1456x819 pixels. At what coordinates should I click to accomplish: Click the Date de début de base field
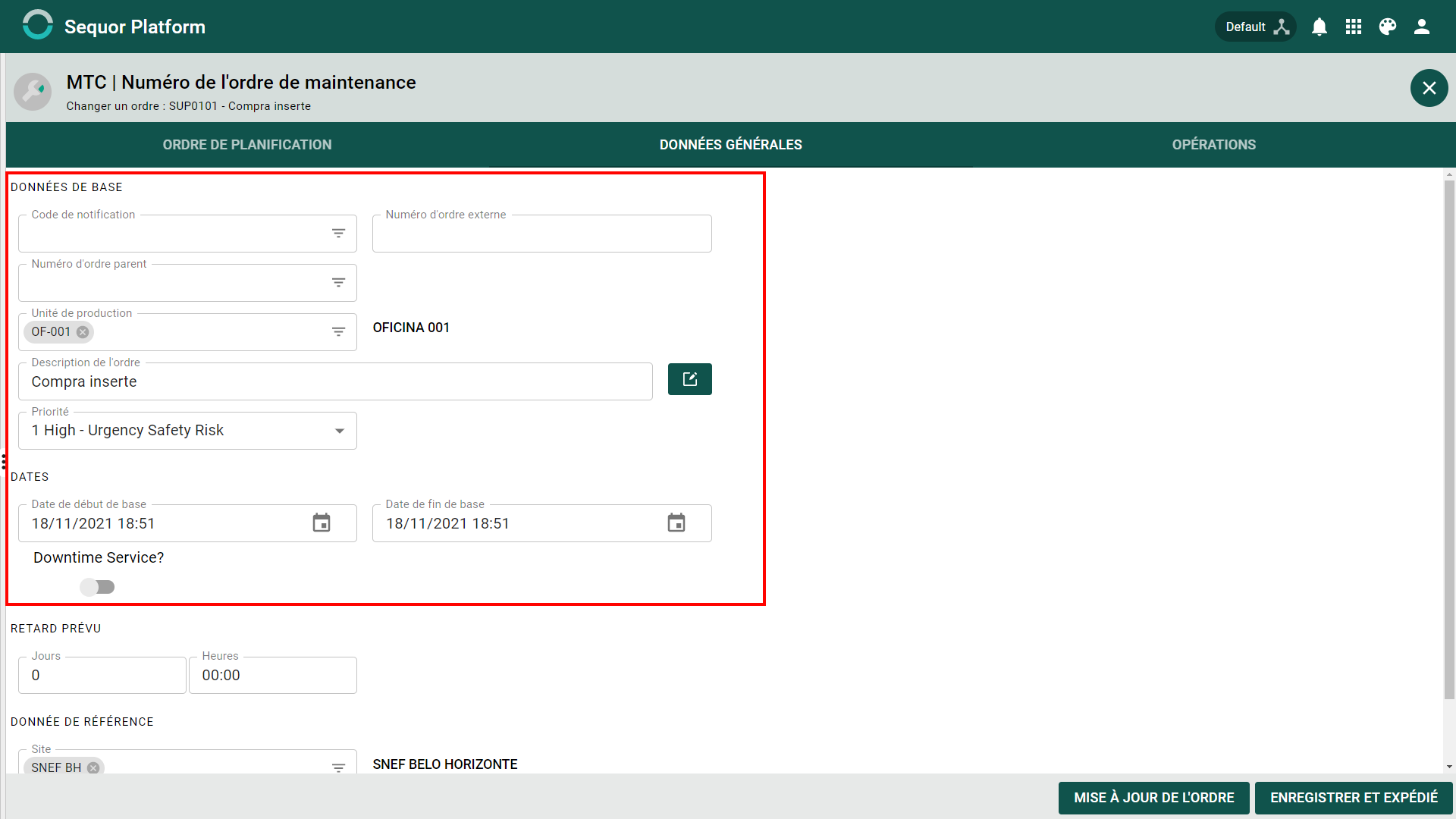coord(187,523)
